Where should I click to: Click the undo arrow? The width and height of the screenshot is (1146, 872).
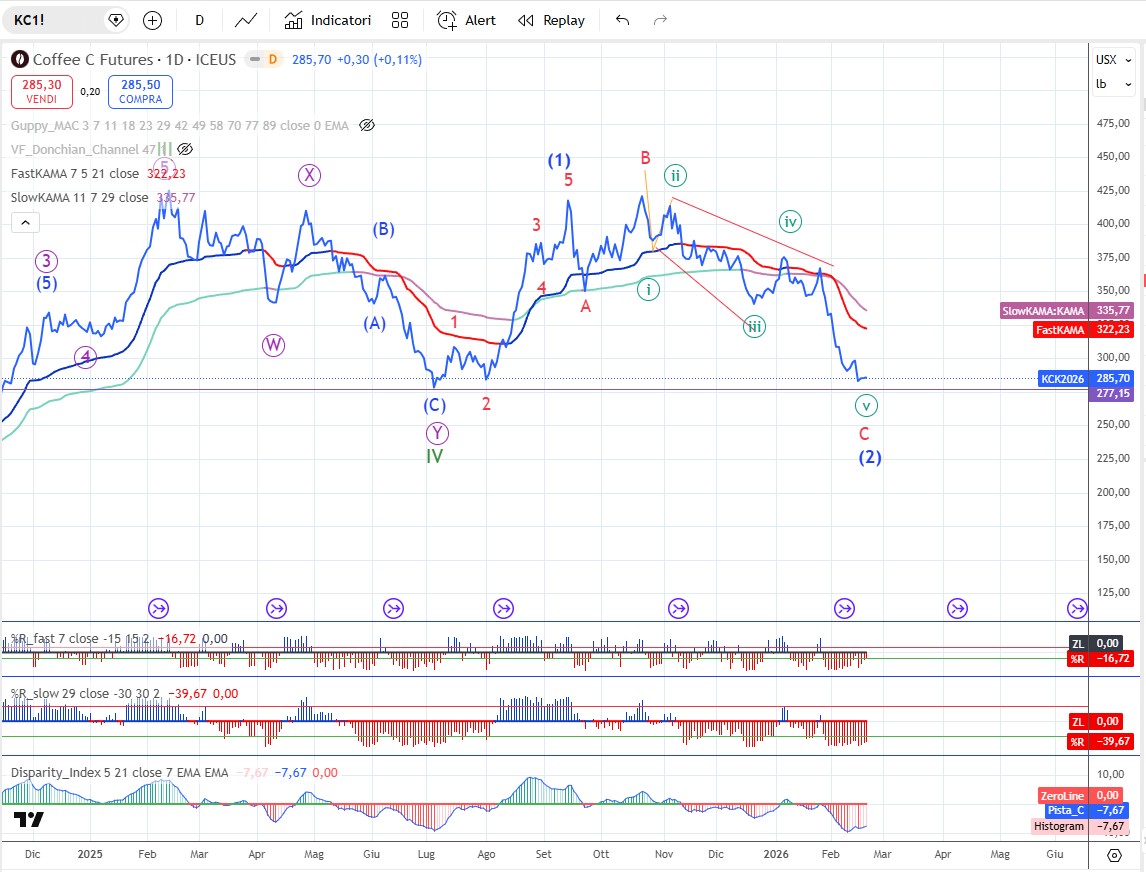point(623,20)
